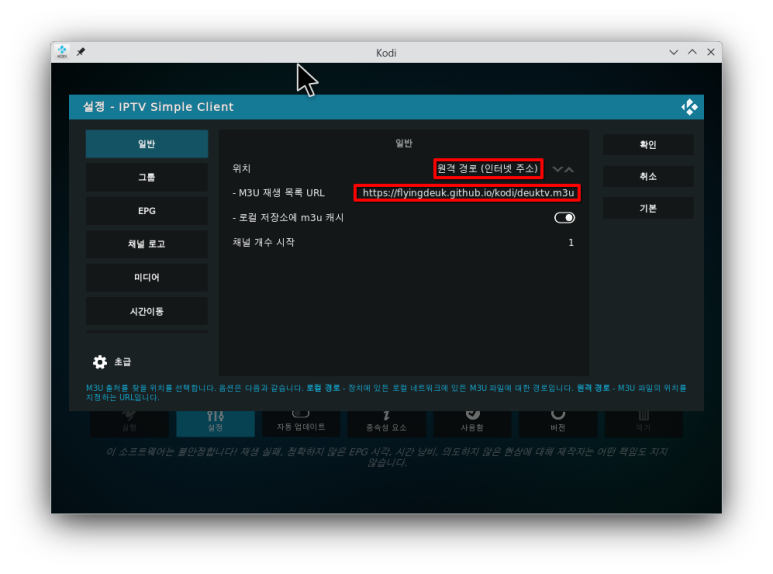Image resolution: width=773 pixels, height=574 pixels.
Task: Maximize the Kodi window
Action: point(692,52)
